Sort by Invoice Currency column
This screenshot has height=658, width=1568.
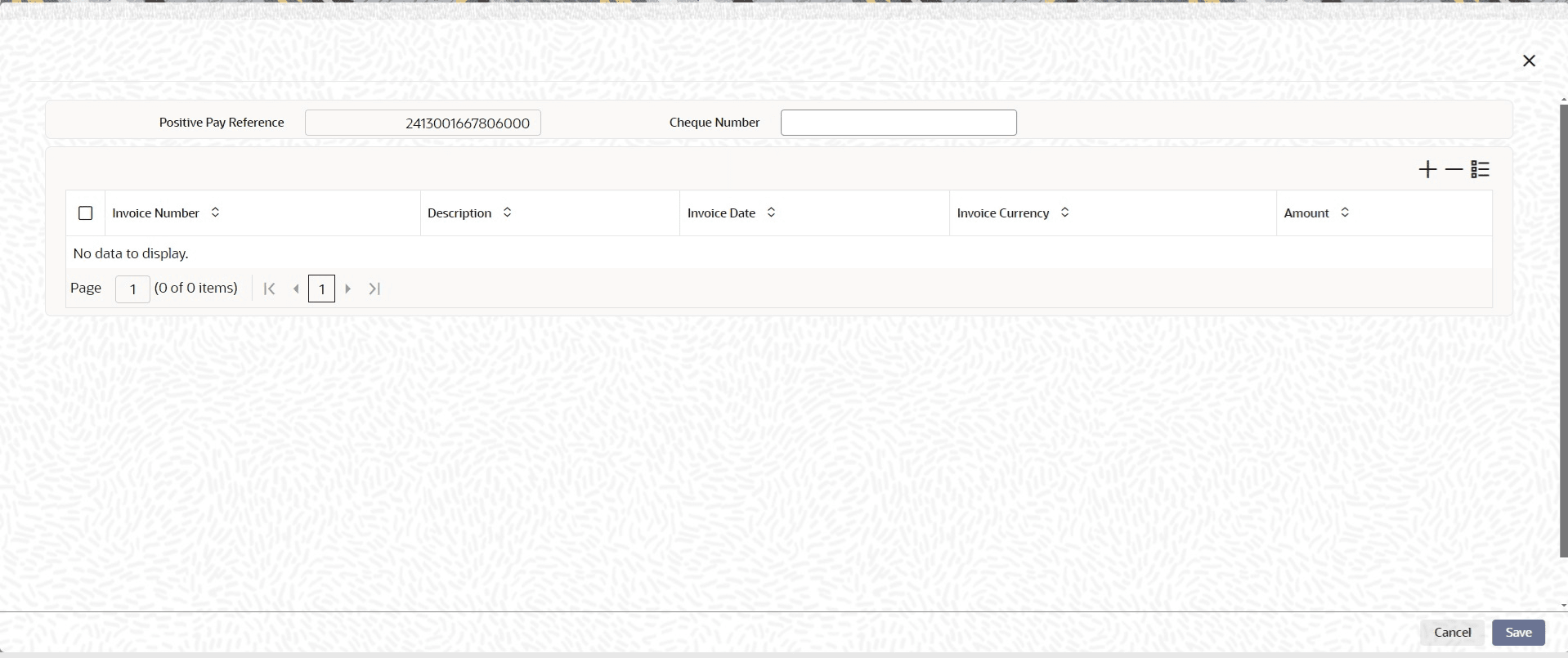coord(1064,213)
